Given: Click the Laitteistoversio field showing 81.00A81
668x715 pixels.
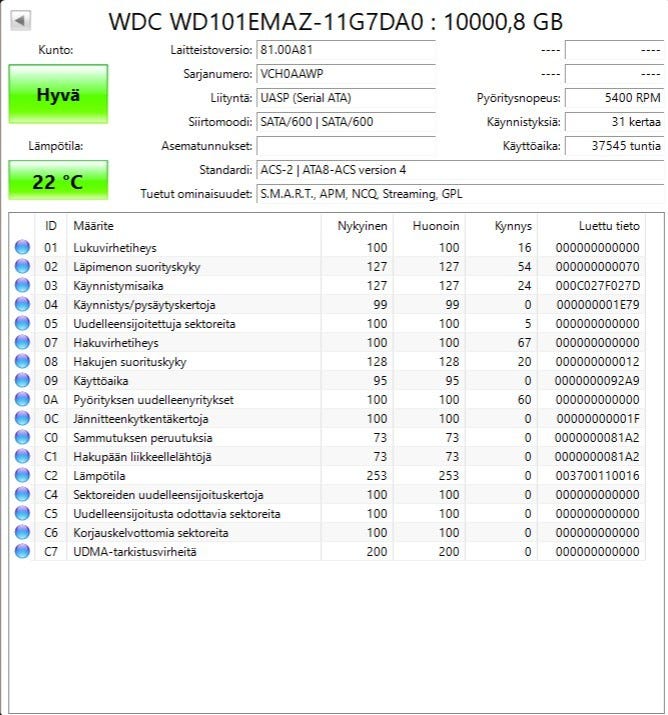Looking at the screenshot, I should coord(346,50).
